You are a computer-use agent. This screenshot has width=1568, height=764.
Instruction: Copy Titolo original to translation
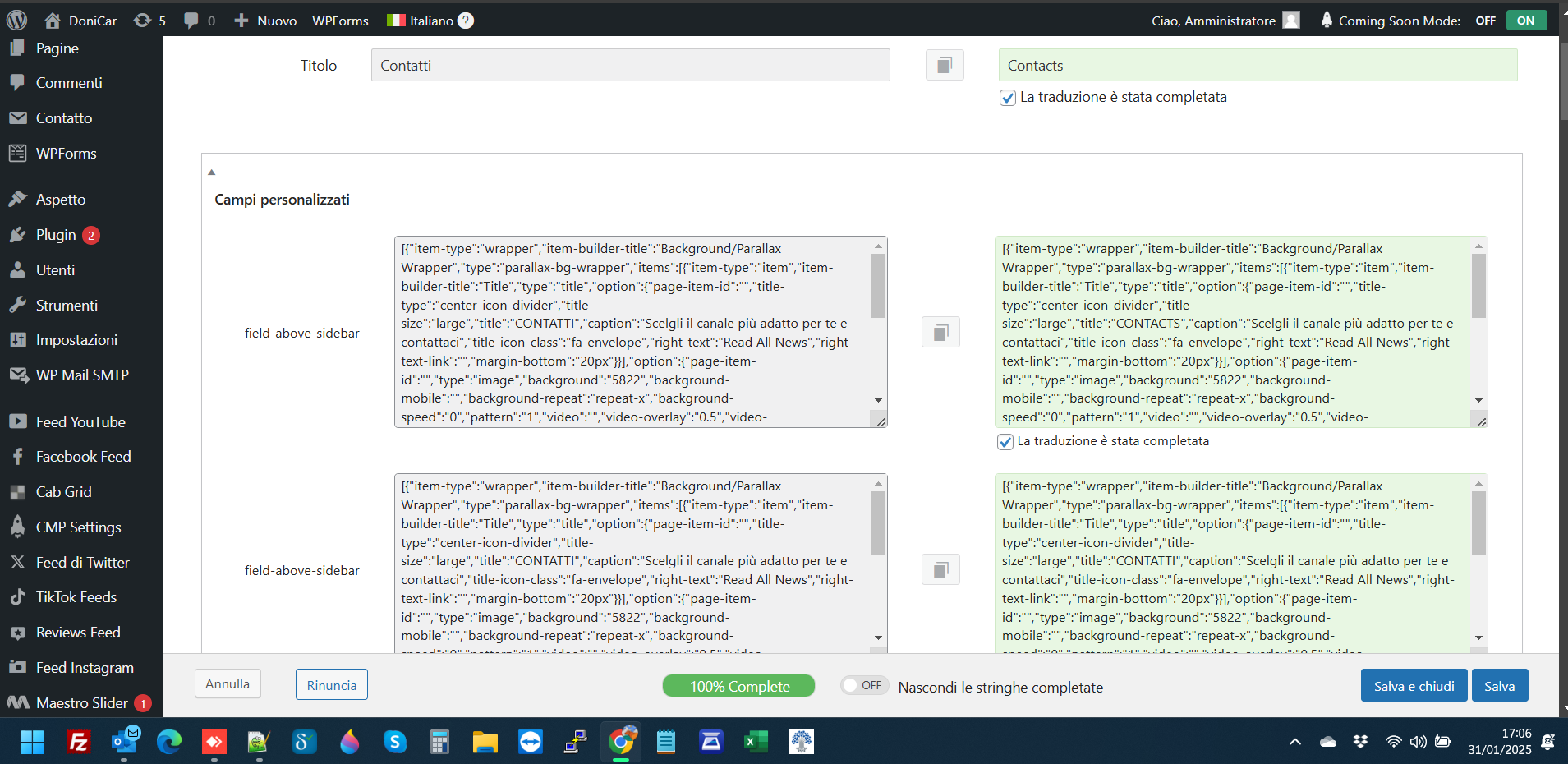945,65
